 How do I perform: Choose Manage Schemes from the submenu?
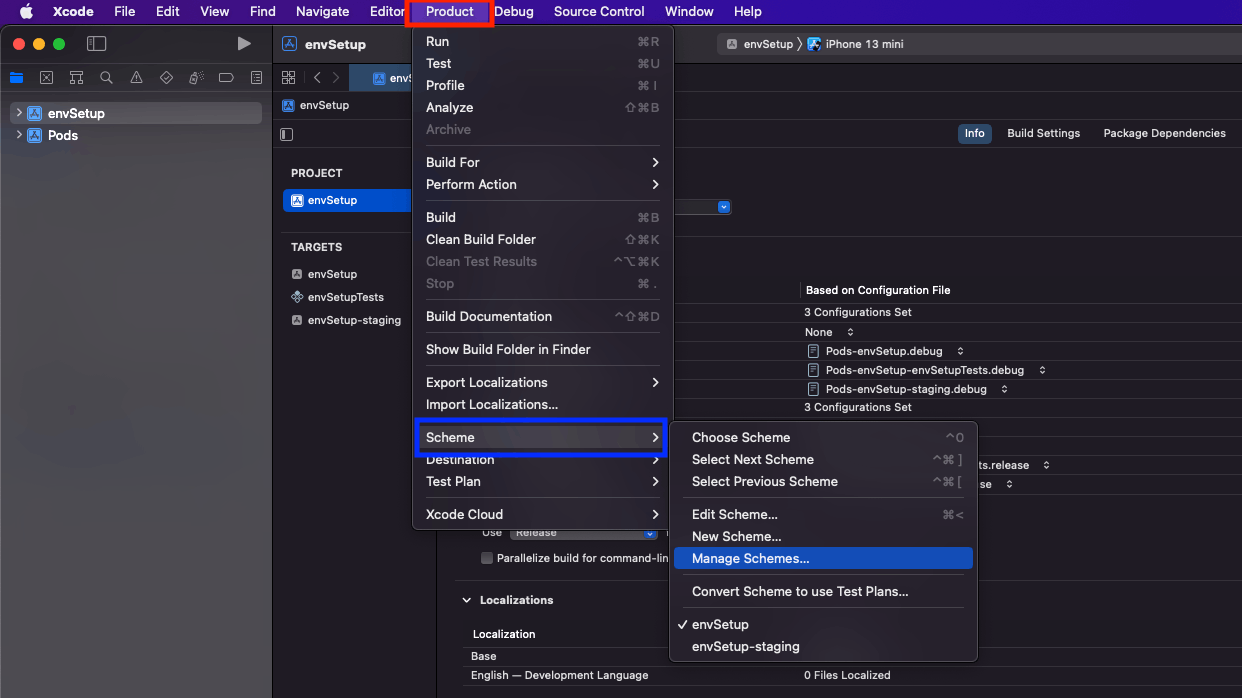click(x=823, y=558)
